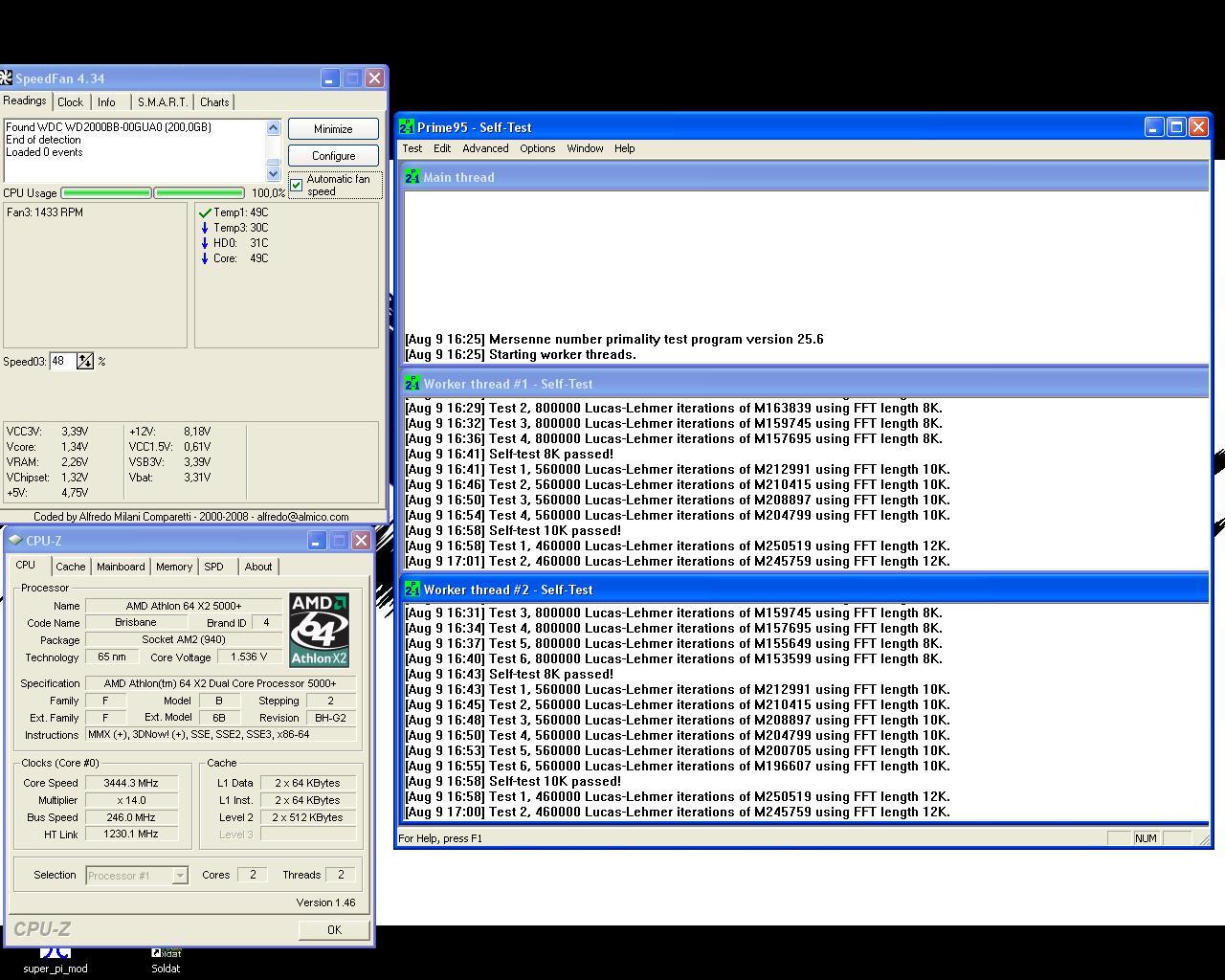Image resolution: width=1225 pixels, height=980 pixels.
Task: Click the first CPU Usage progress bar
Action: 106,192
